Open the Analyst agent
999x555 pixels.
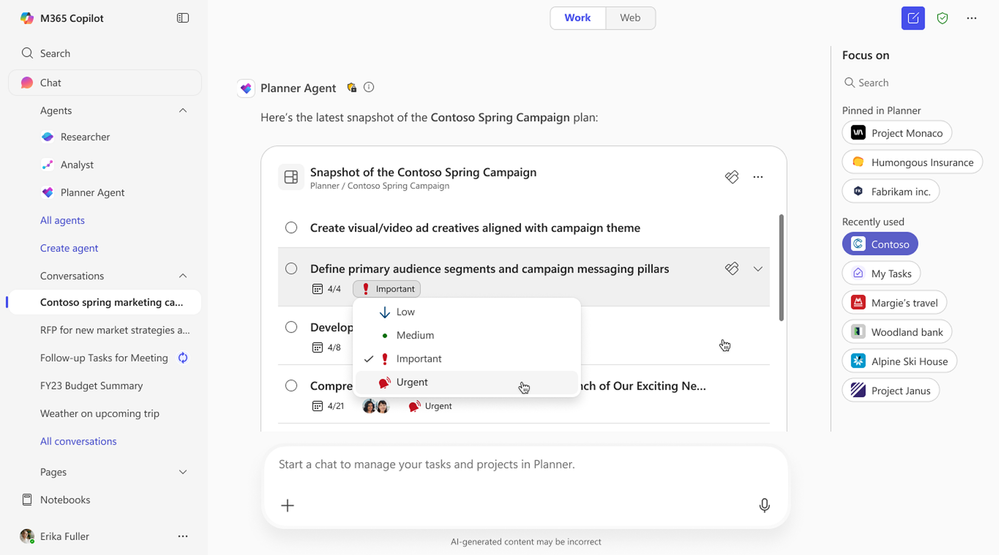[76, 164]
